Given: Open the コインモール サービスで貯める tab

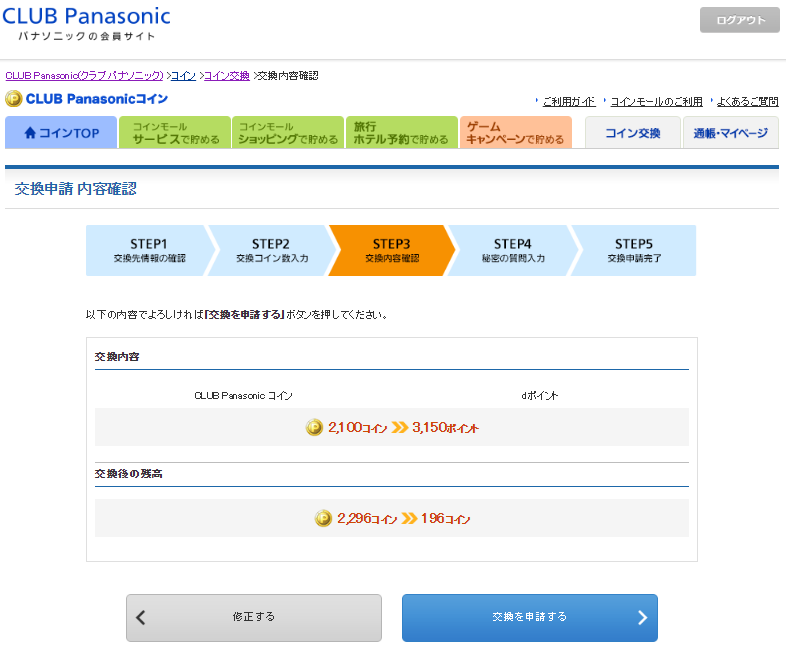Looking at the screenshot, I should pos(175,132).
